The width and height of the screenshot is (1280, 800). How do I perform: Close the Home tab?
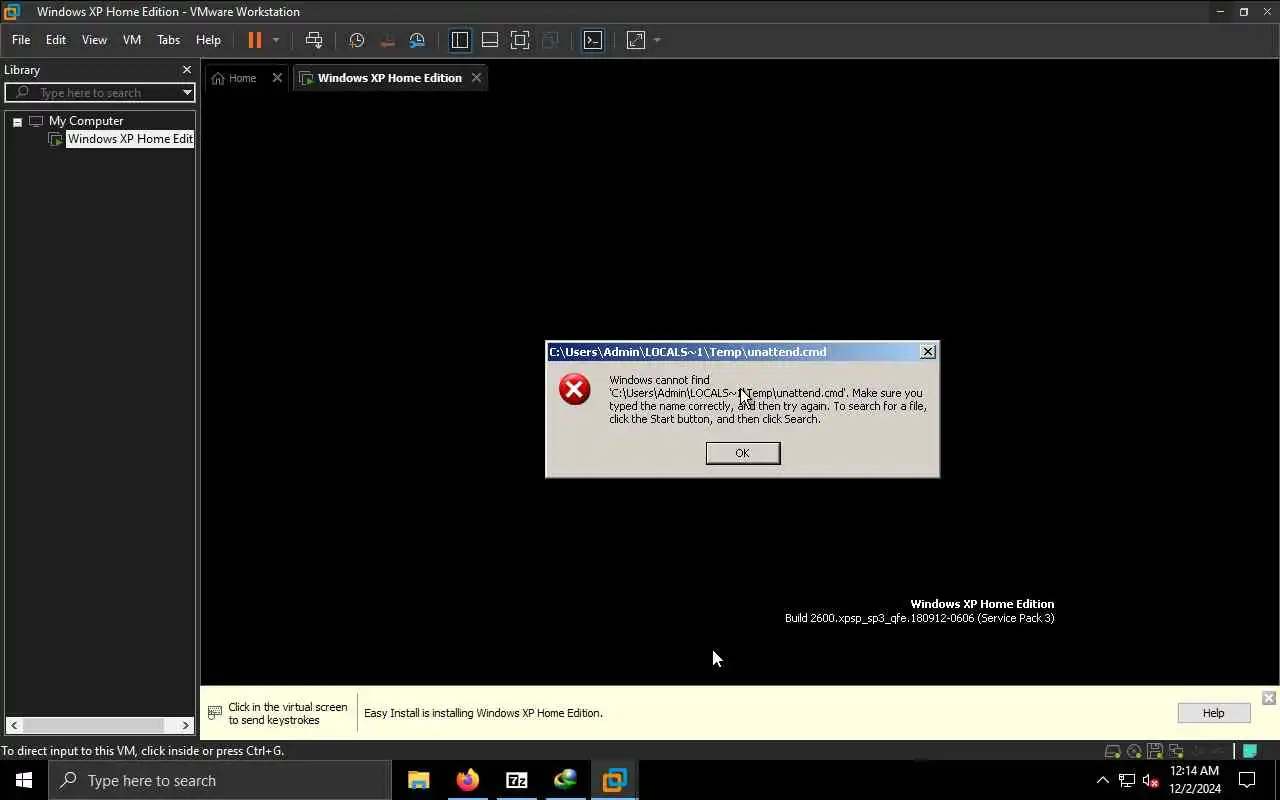(277, 78)
